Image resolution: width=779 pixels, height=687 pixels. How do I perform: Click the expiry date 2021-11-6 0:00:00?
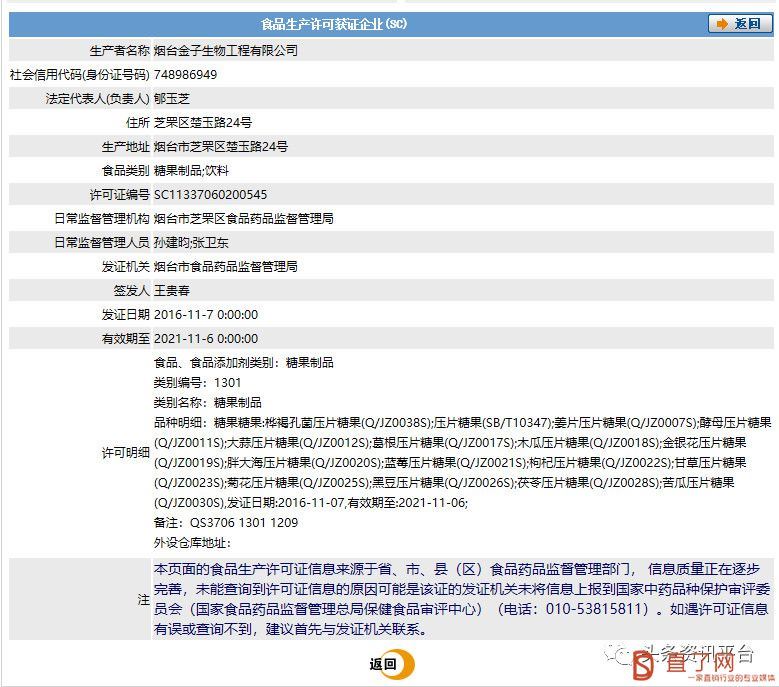click(205, 338)
